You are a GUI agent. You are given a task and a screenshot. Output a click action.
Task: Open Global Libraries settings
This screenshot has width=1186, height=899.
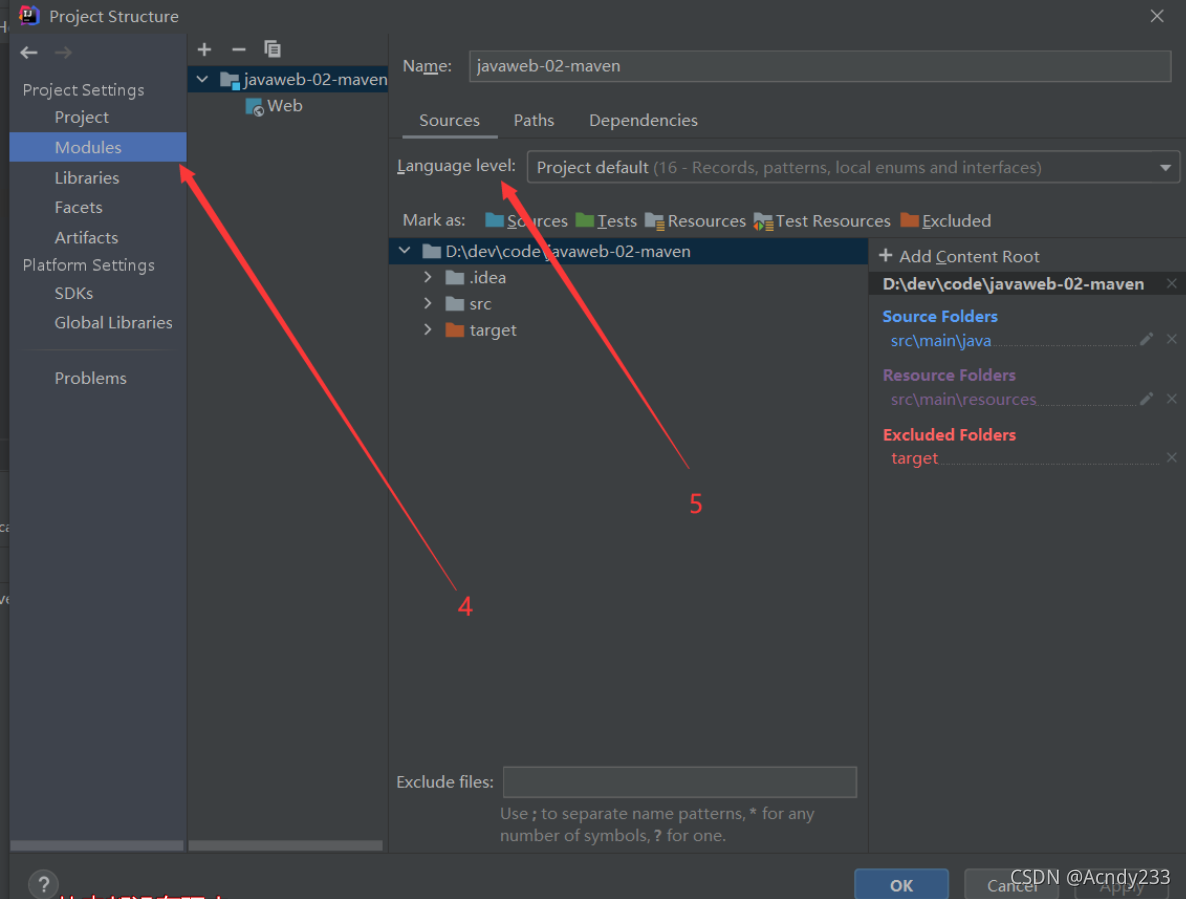click(x=113, y=323)
